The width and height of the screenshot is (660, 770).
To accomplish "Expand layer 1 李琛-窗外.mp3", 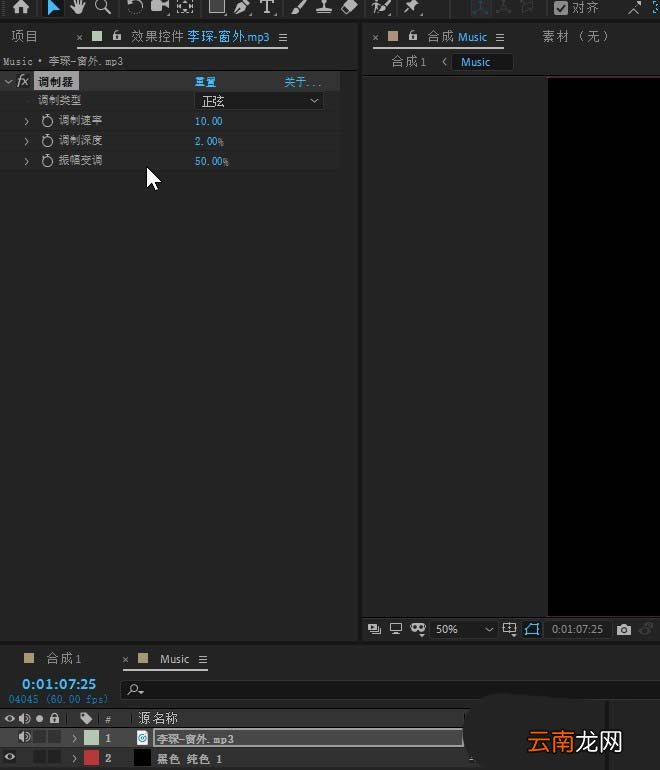I will pos(75,738).
